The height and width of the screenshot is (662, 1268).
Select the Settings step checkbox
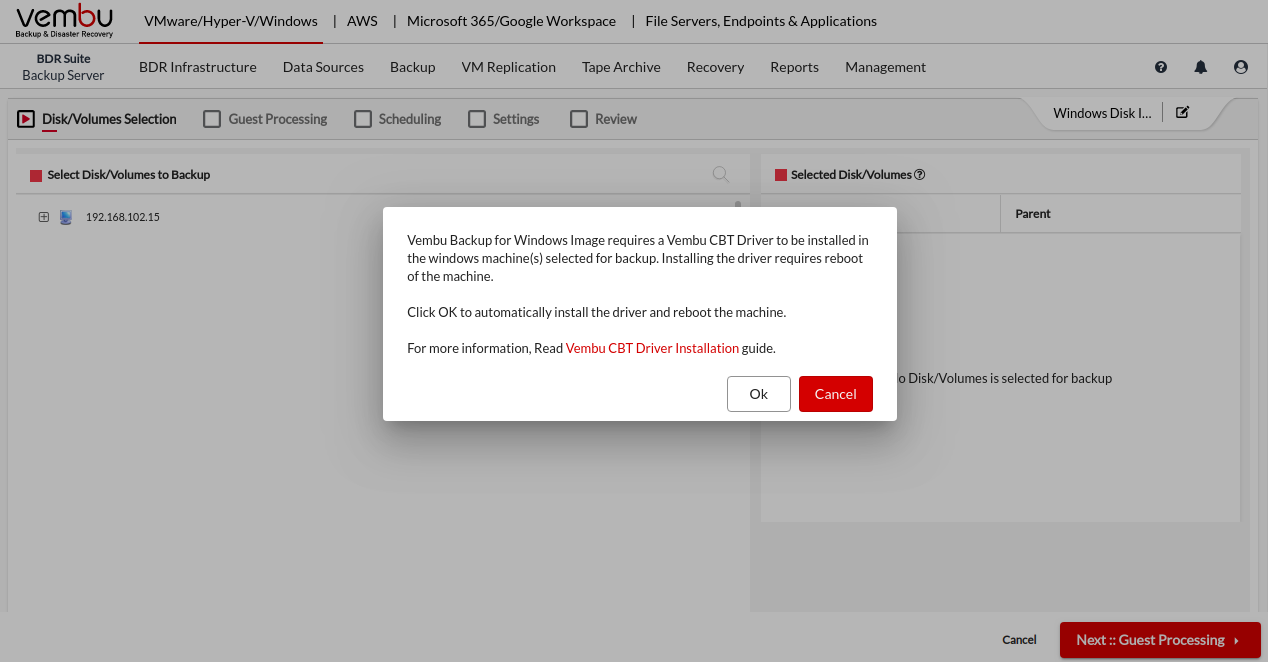pyautogui.click(x=477, y=119)
